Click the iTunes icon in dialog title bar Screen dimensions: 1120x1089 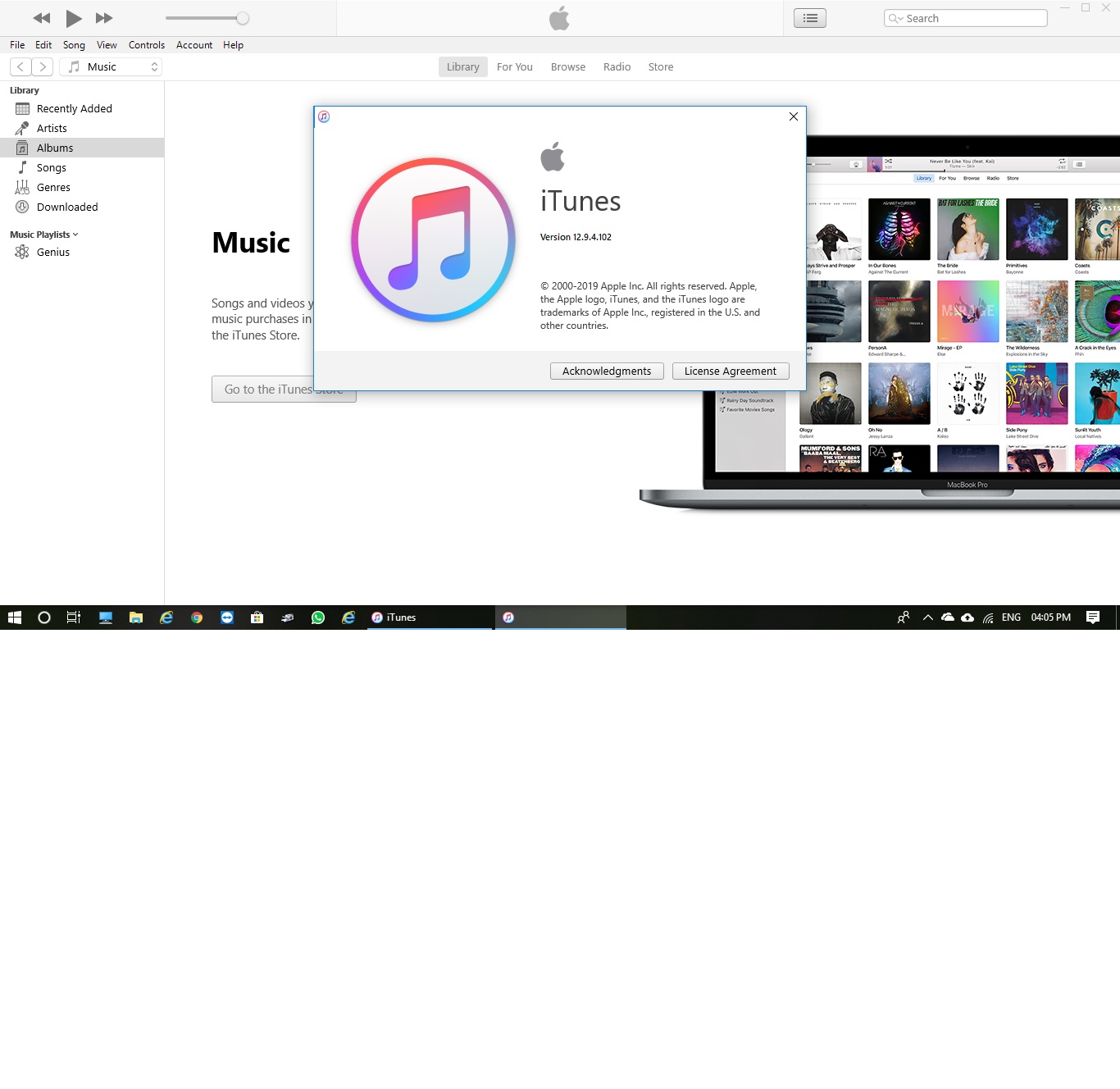324,116
